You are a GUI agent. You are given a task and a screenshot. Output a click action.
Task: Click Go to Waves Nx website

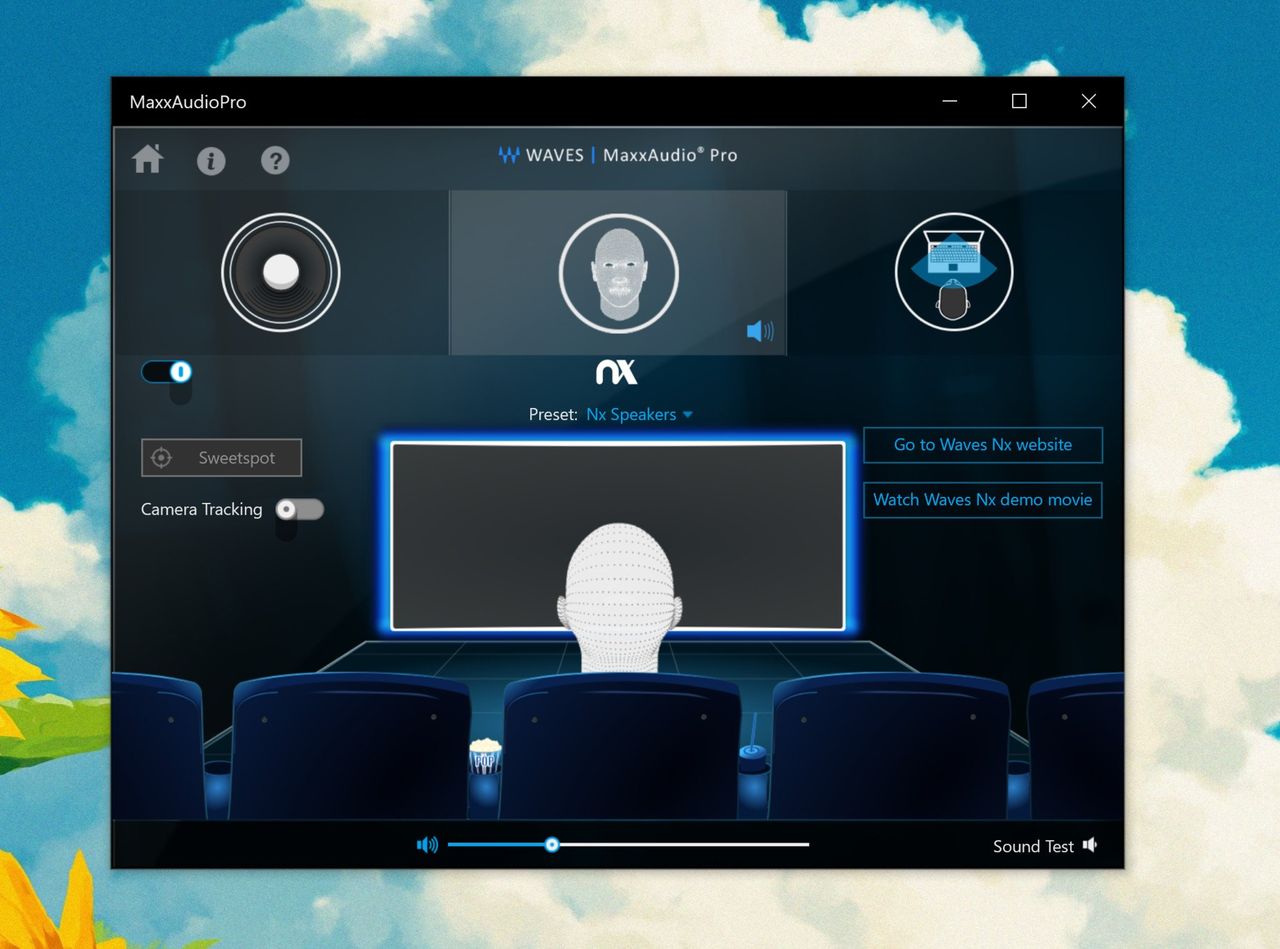click(x=983, y=445)
